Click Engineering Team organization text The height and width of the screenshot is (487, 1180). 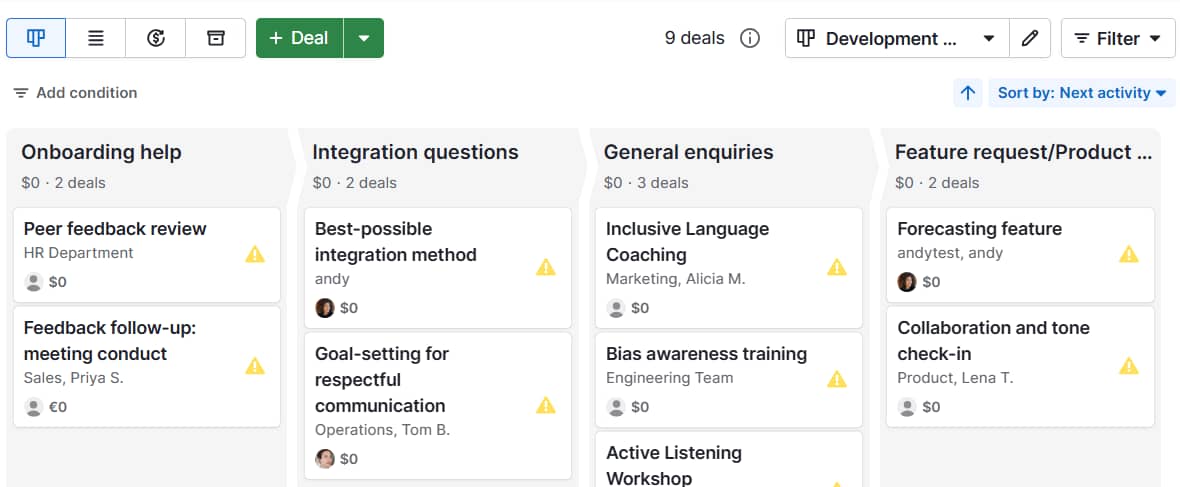(669, 378)
